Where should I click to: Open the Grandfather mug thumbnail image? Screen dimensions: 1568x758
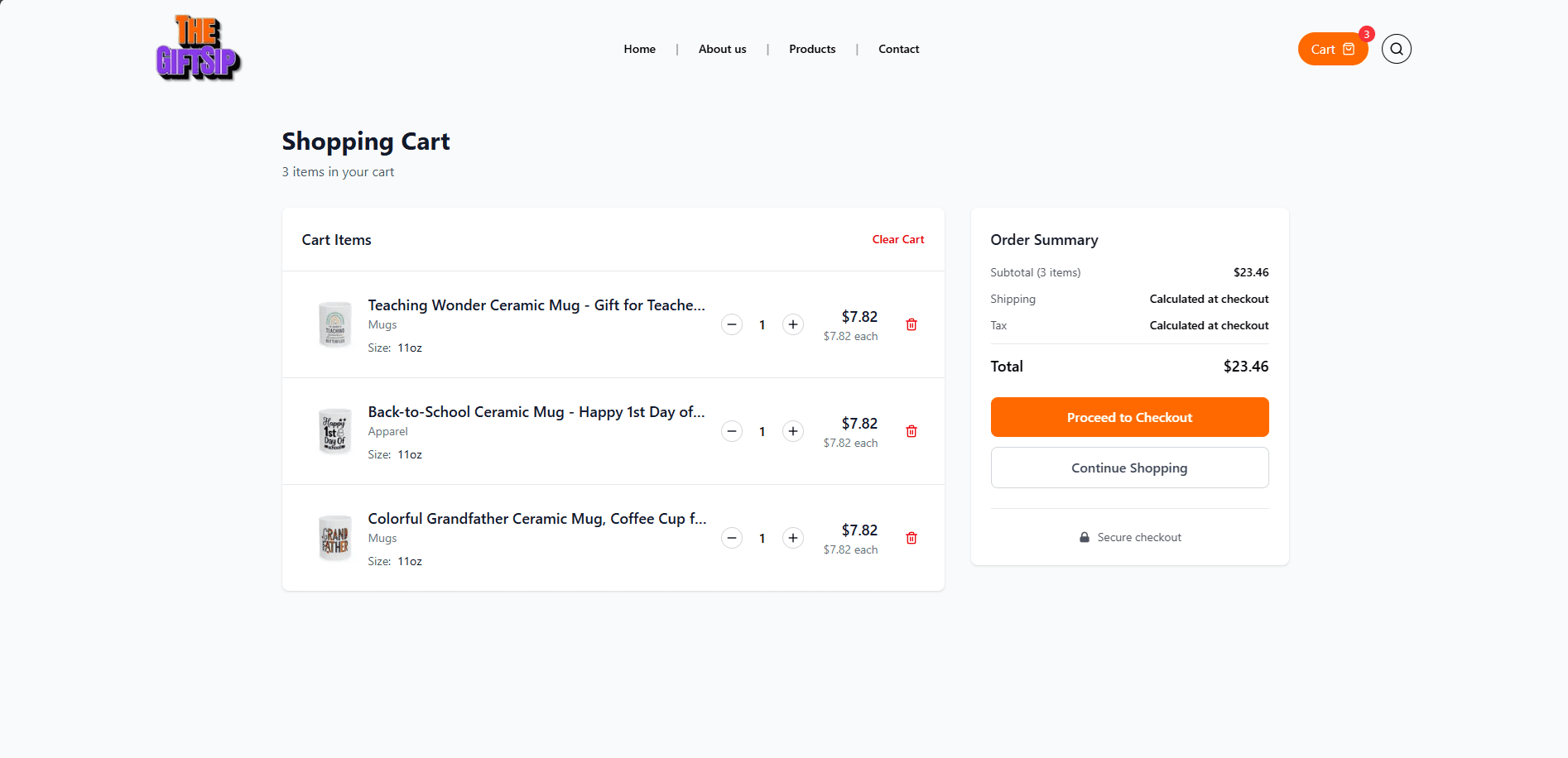click(335, 538)
